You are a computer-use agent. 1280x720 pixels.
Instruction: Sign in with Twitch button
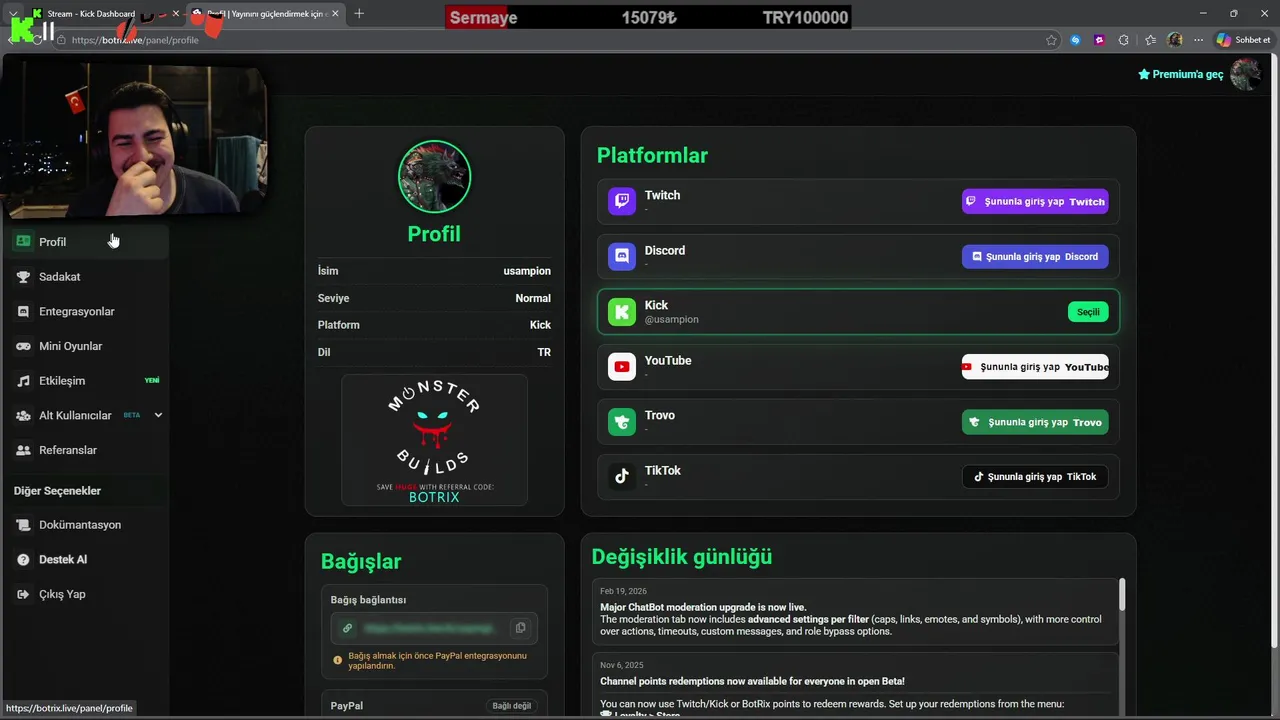click(x=1035, y=201)
